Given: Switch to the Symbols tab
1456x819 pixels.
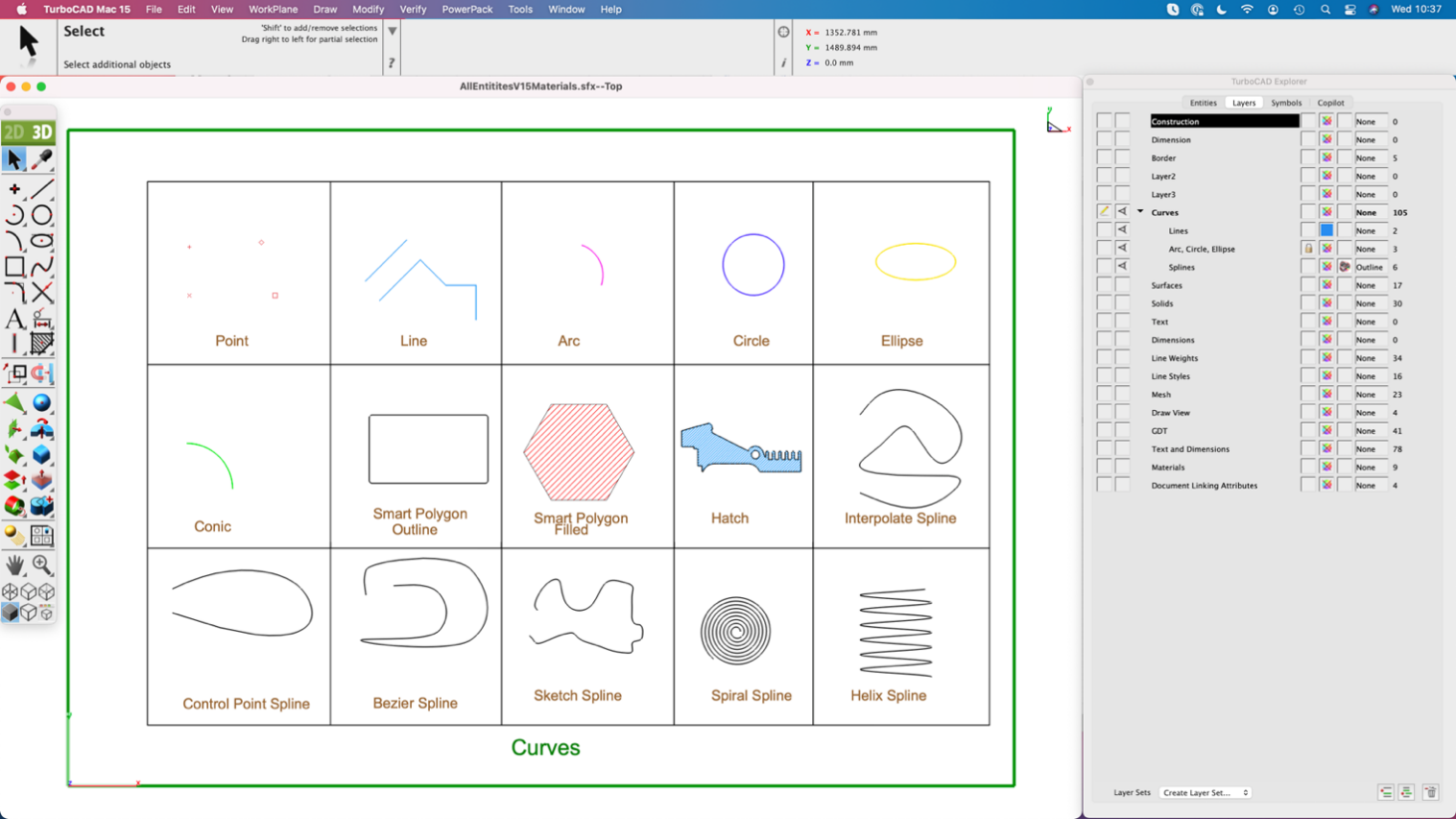Looking at the screenshot, I should [1286, 103].
